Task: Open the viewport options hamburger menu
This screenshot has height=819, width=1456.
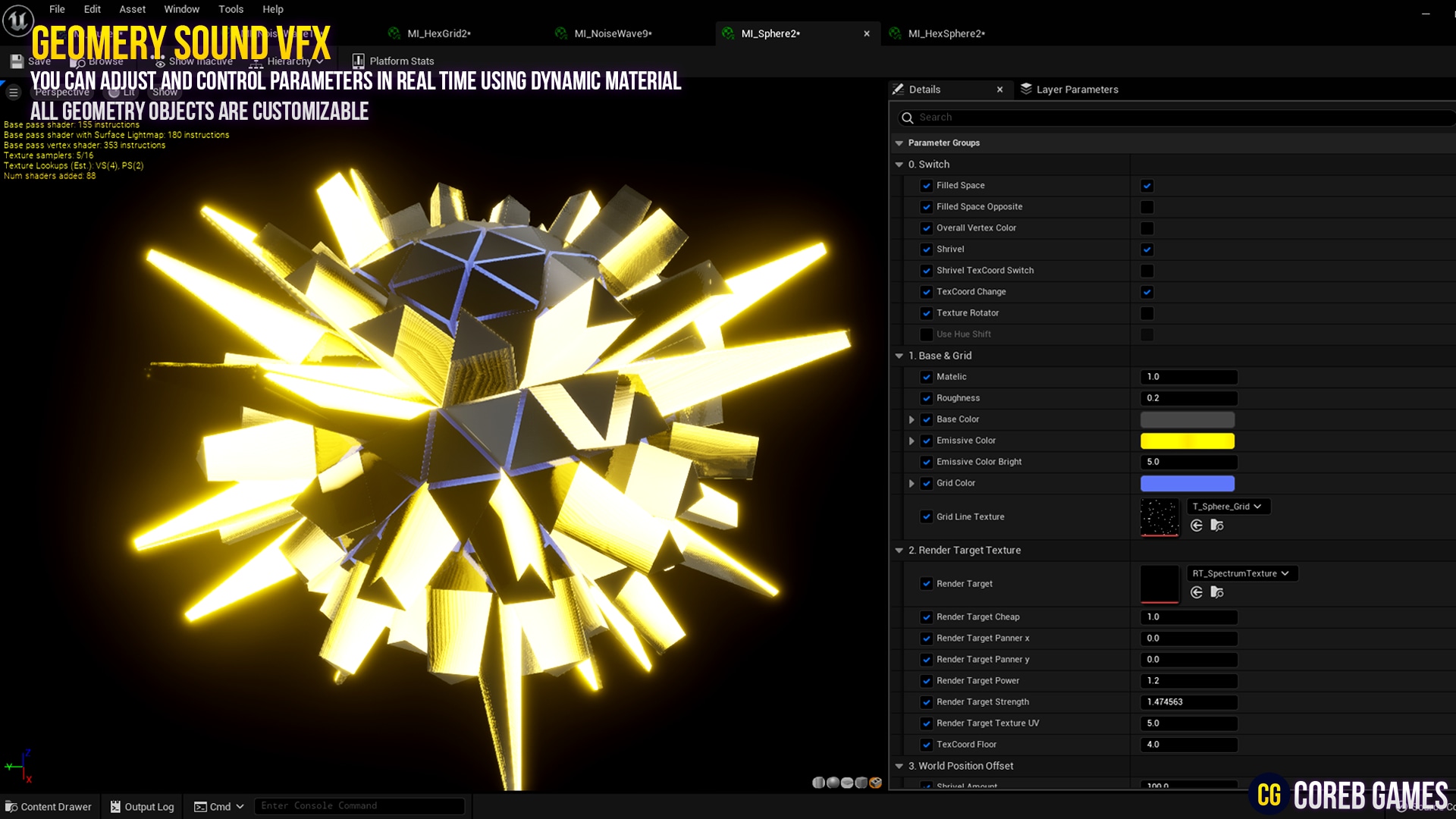Action: [13, 93]
